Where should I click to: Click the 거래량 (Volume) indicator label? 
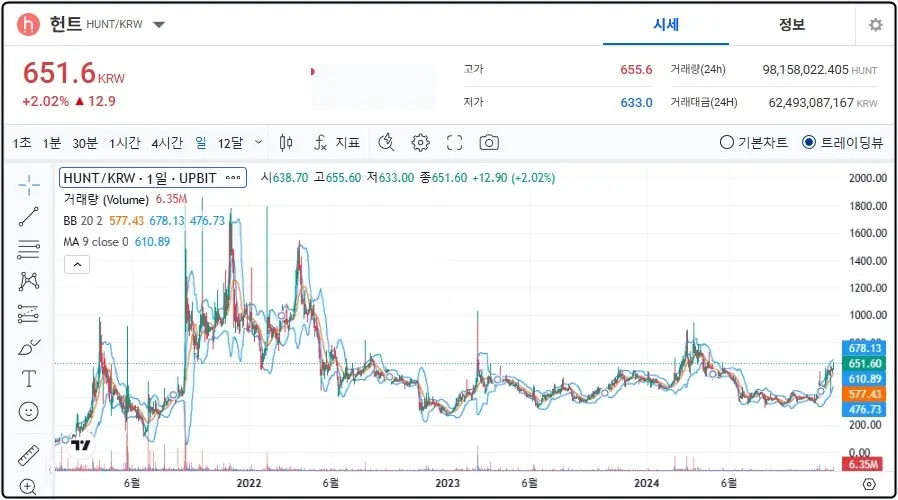coord(106,199)
